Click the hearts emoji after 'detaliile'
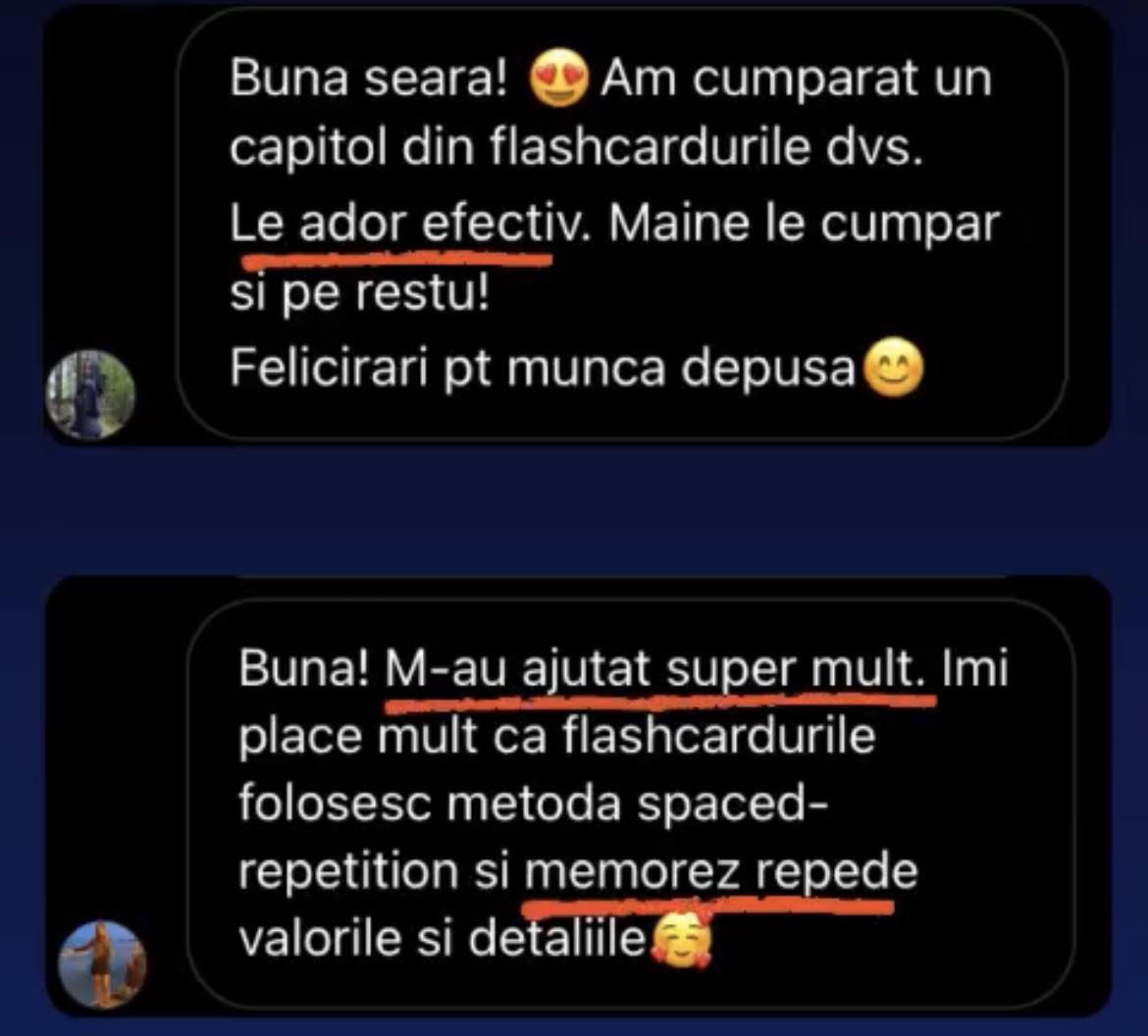1148x1036 pixels. coord(681,939)
